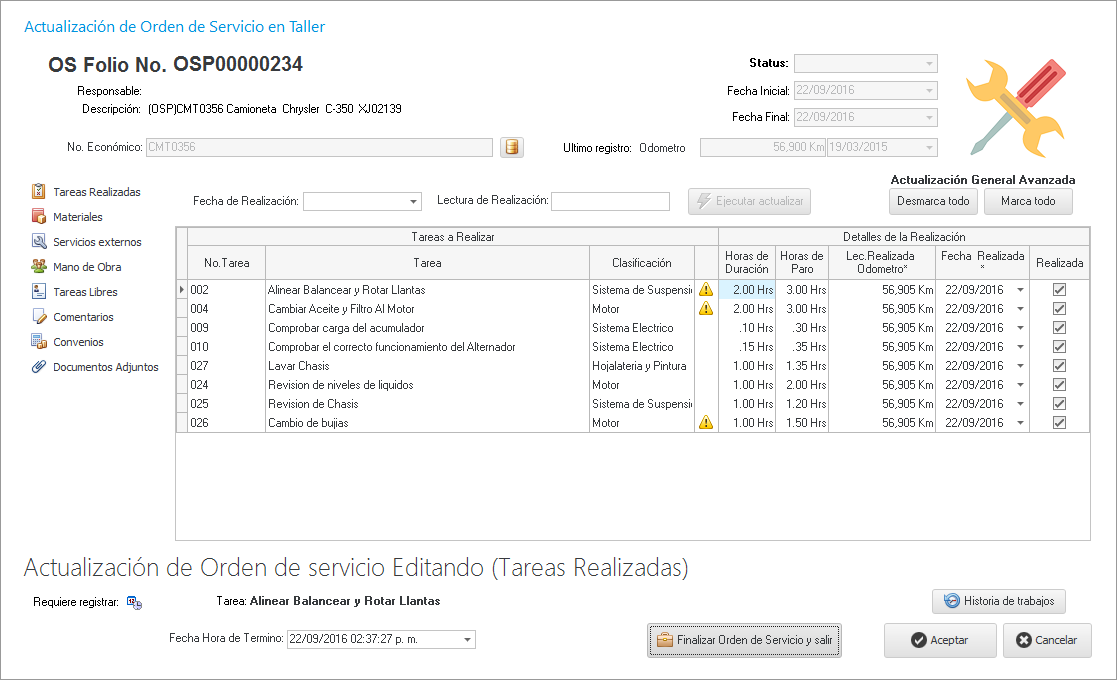Viewport: 1117px width, 680px height.
Task: Open the Tareas Realizadas section icon
Action: tap(39, 191)
